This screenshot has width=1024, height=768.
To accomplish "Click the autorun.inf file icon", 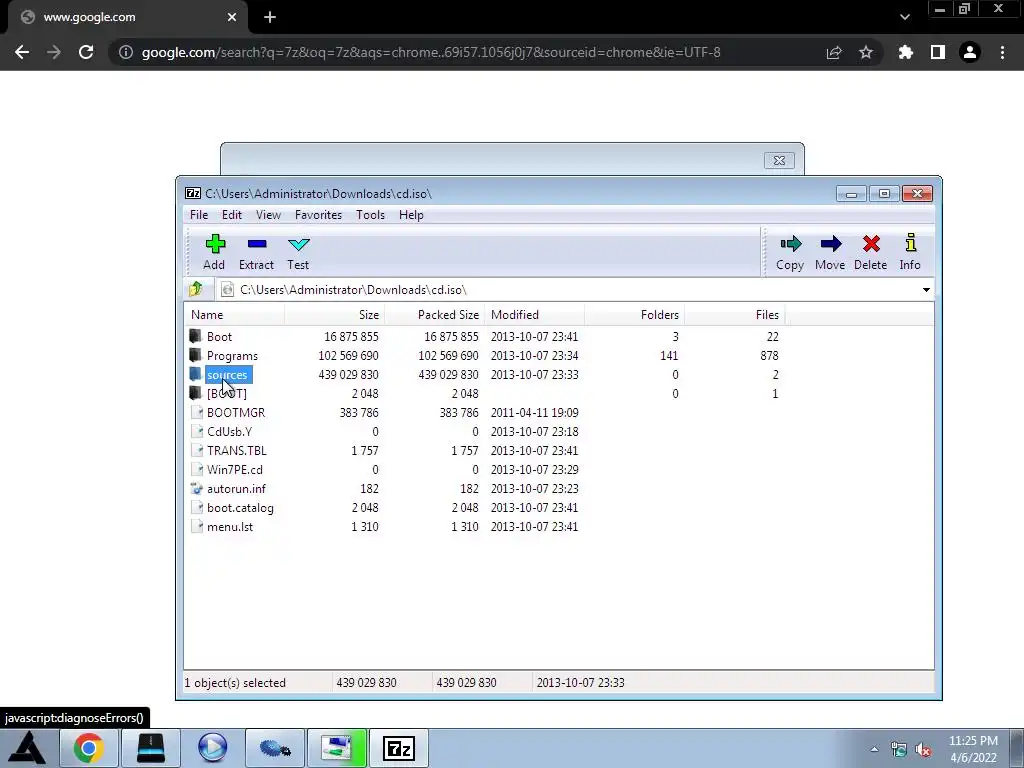I will [x=196, y=488].
